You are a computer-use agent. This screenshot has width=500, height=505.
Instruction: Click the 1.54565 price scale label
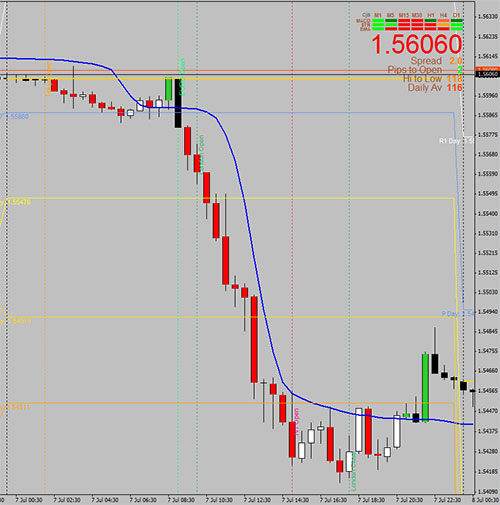coord(487,391)
